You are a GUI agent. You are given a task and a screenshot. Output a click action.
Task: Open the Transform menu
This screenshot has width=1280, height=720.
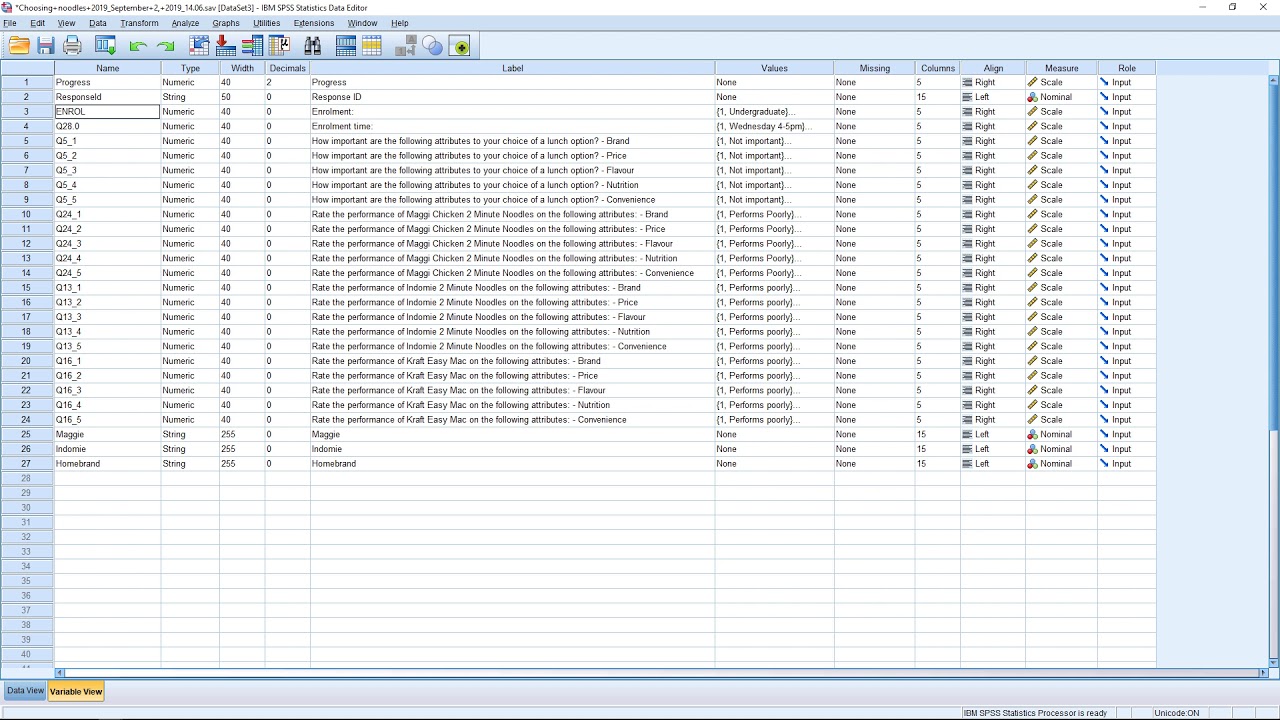tap(139, 23)
